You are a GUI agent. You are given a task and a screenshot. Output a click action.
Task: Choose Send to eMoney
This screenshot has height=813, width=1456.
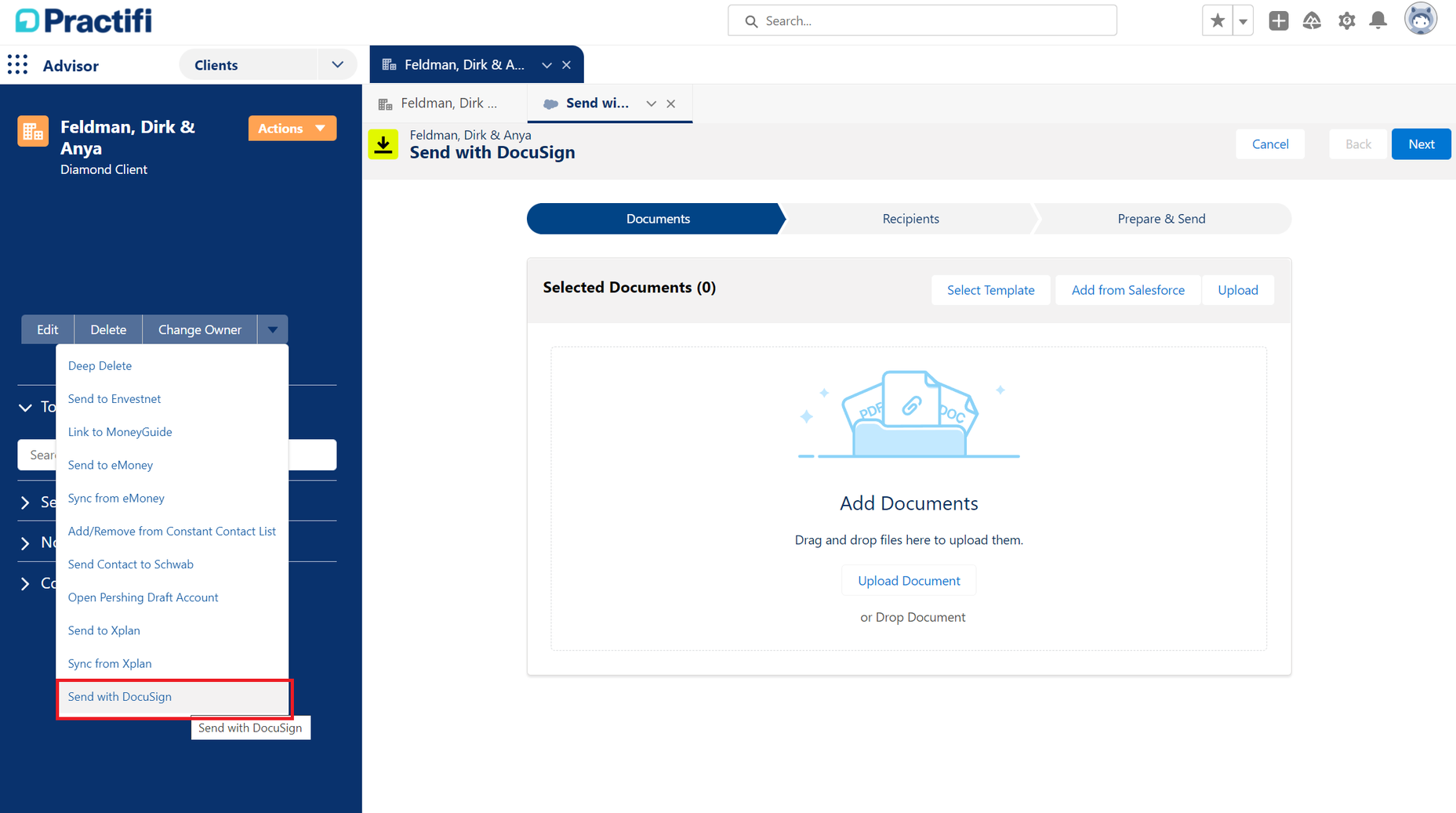click(172, 465)
